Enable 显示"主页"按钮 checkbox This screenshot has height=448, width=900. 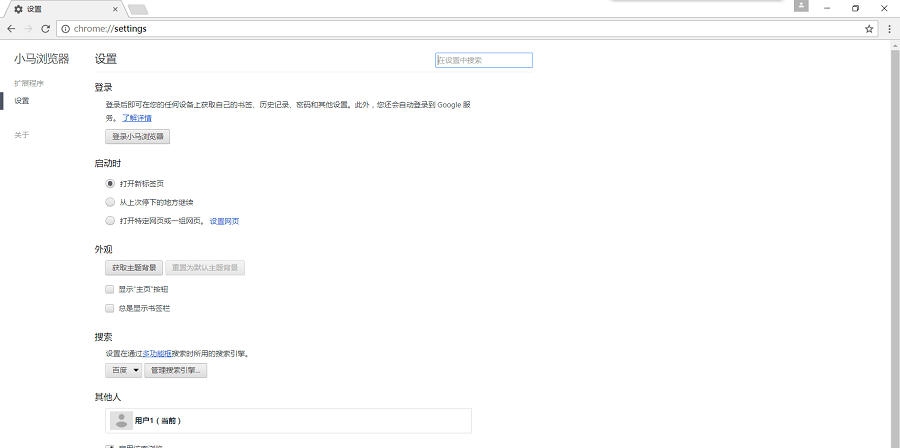click(110, 290)
